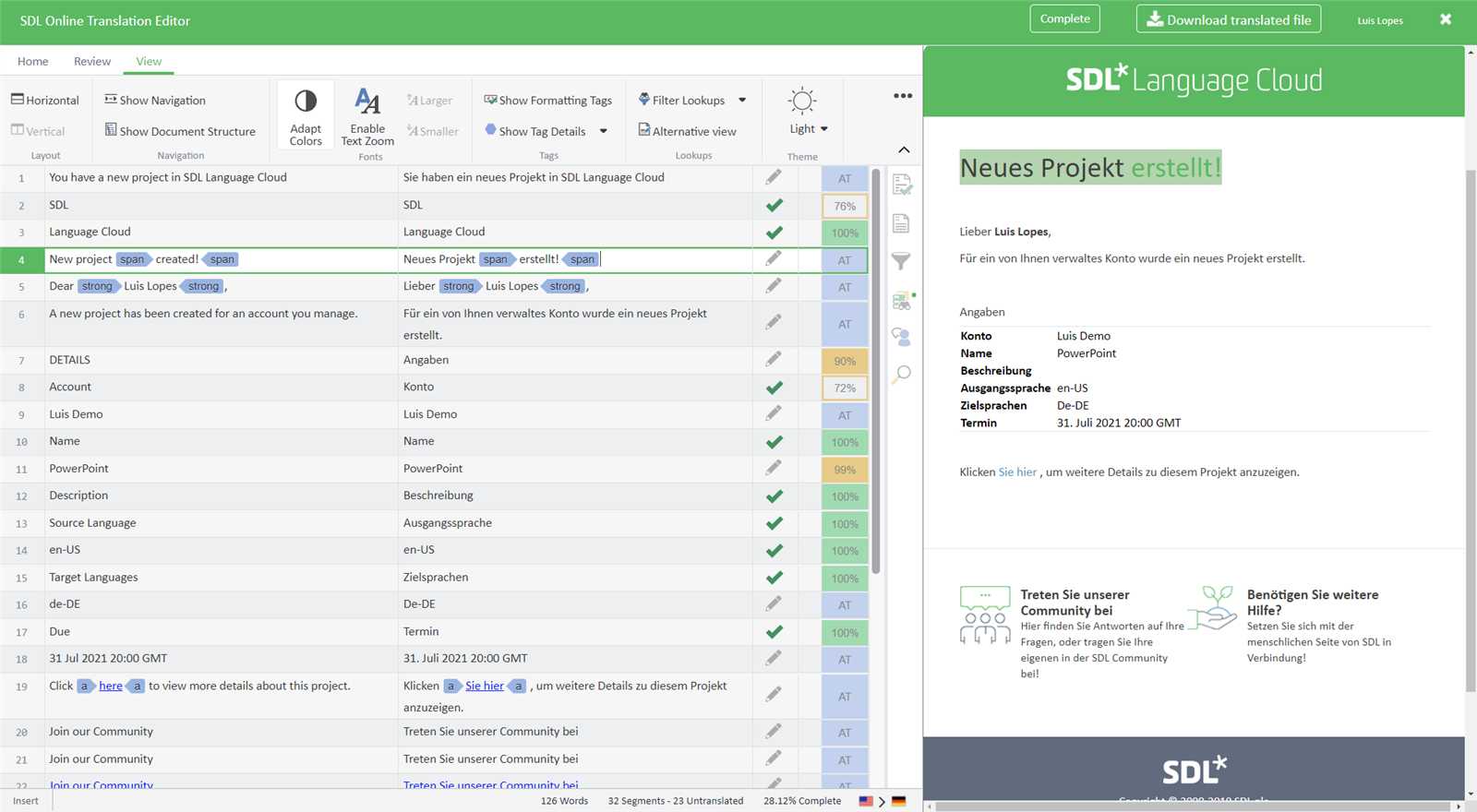Open the Light theme dropdown arrow

824,129
